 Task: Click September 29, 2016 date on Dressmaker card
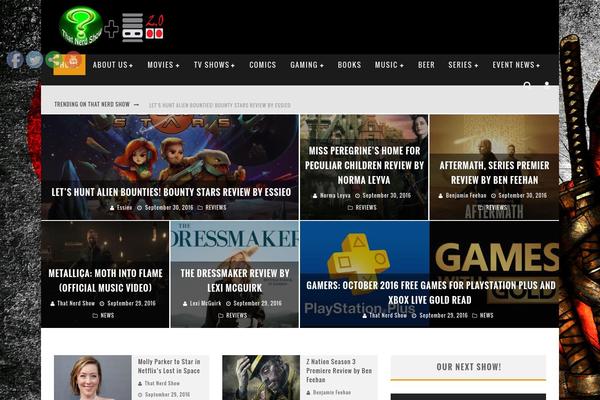[x=258, y=304]
